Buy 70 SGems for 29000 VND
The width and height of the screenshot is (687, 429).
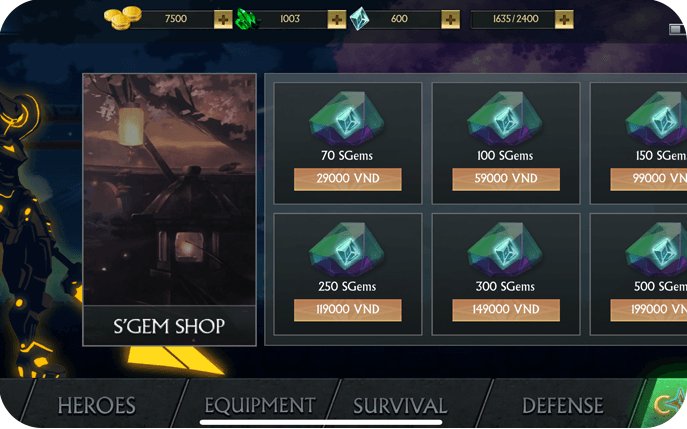pyautogui.click(x=347, y=179)
